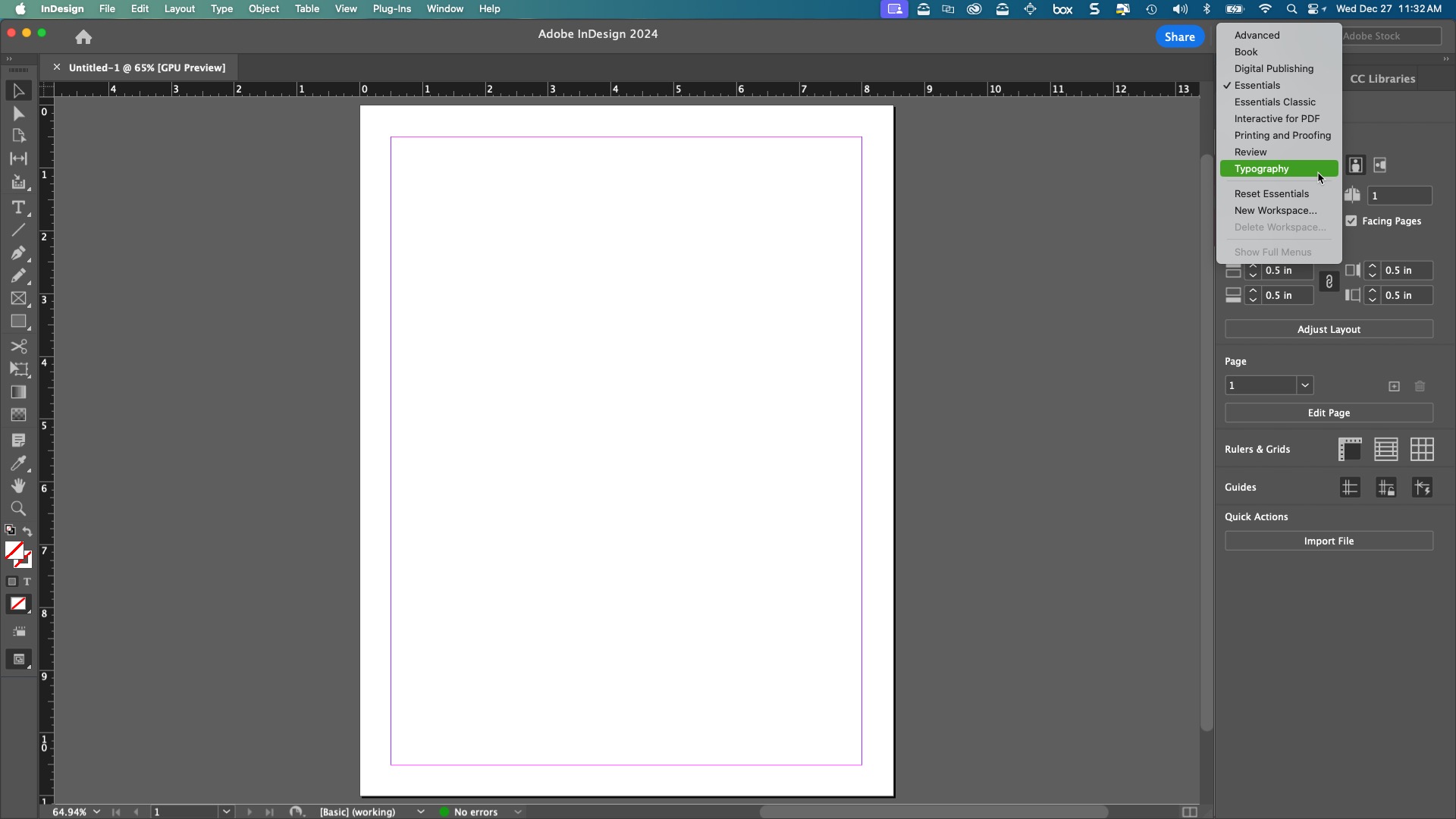The image size is (1456, 819).
Task: Choose the Scissors tool
Action: tap(18, 347)
